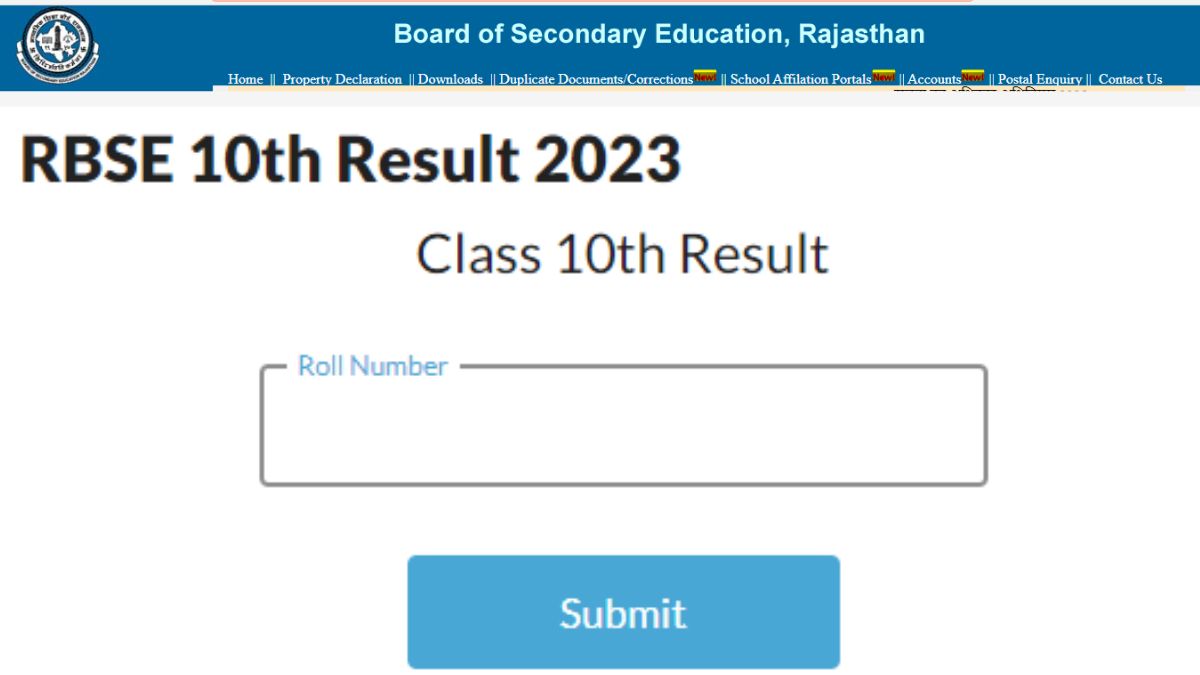
Task: Open the Downloads section
Action: click(x=450, y=79)
